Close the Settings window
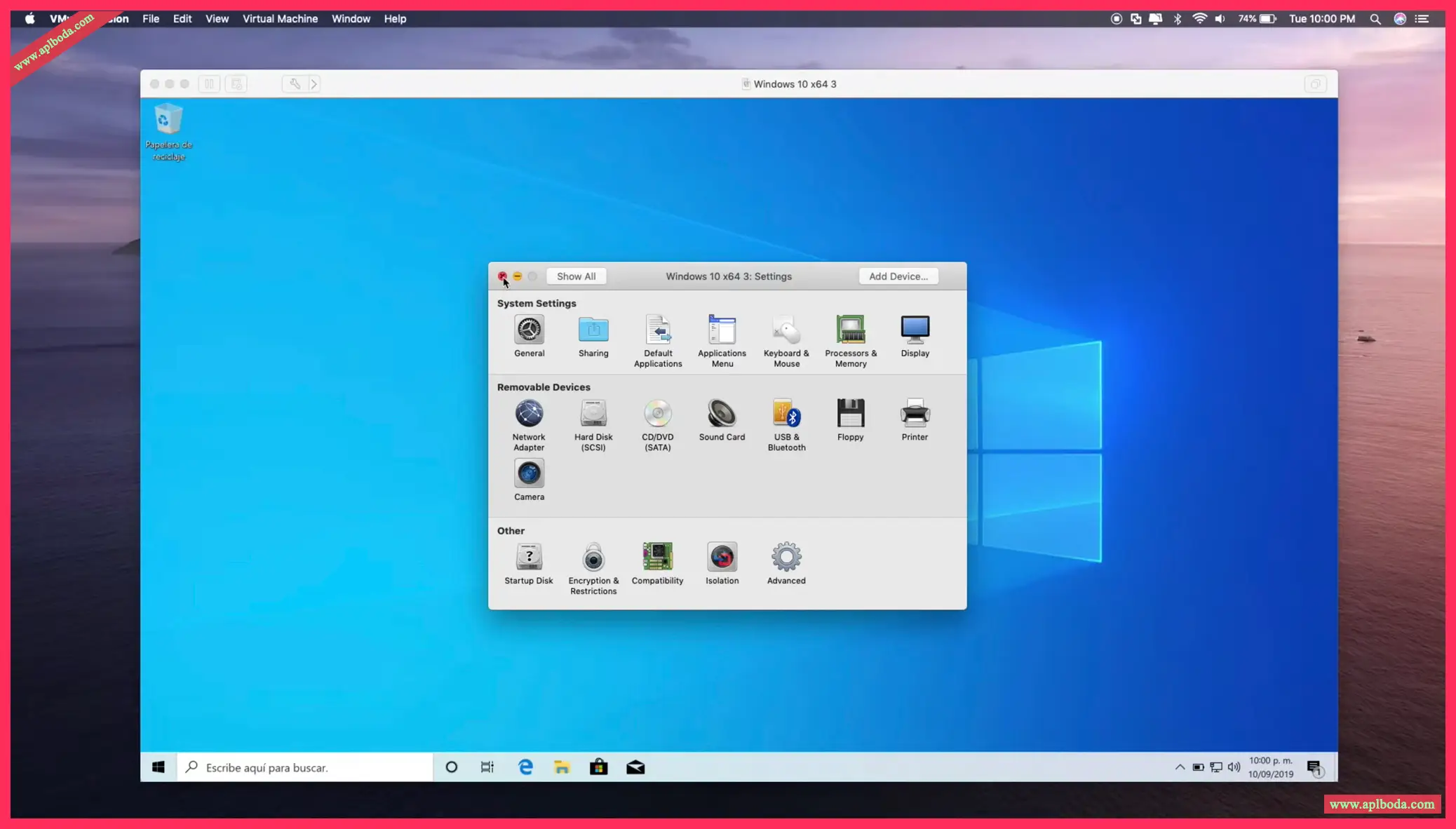 pos(502,276)
